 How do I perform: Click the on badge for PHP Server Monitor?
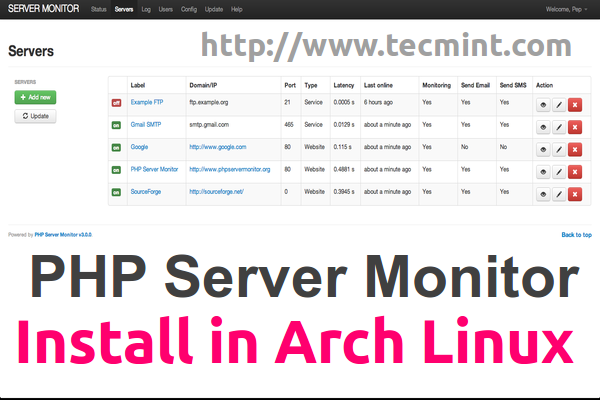116,170
